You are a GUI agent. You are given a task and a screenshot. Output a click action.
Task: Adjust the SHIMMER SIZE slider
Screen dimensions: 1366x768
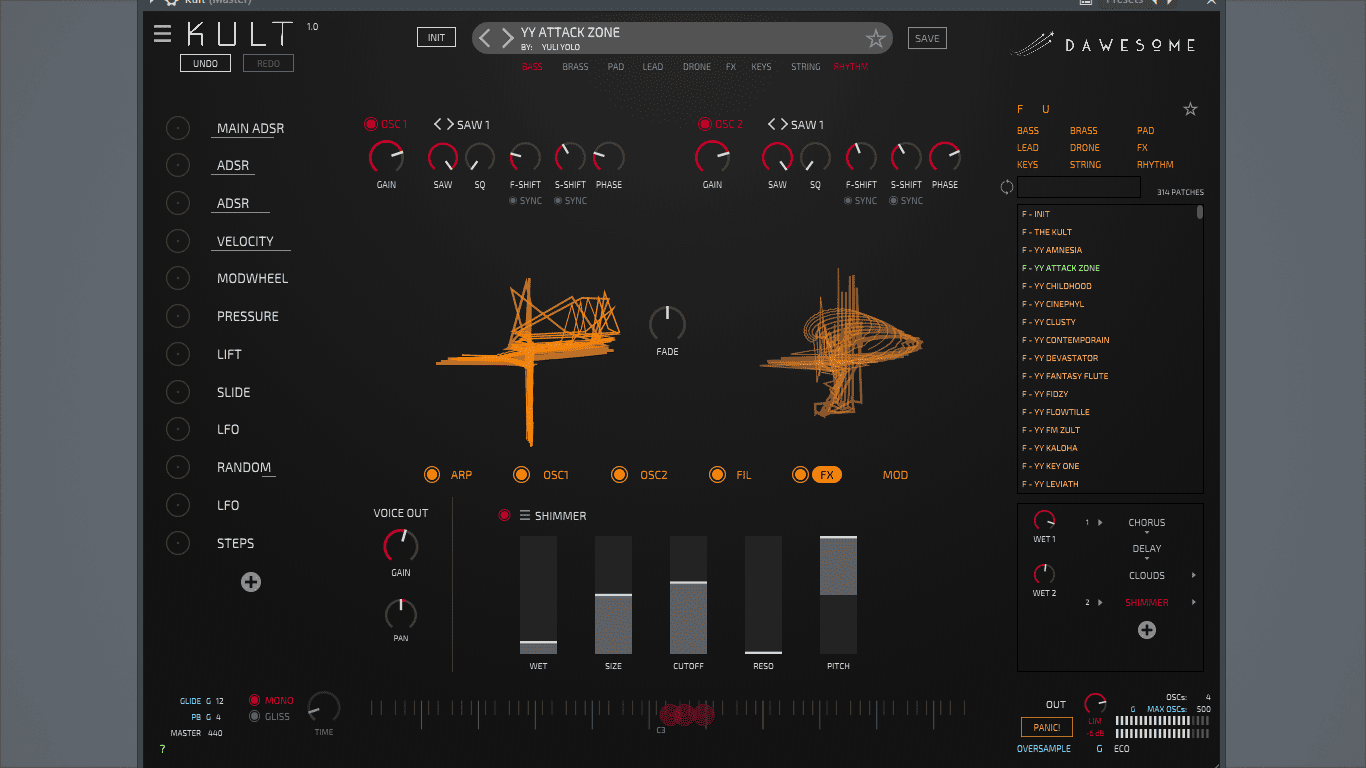[x=613, y=595]
